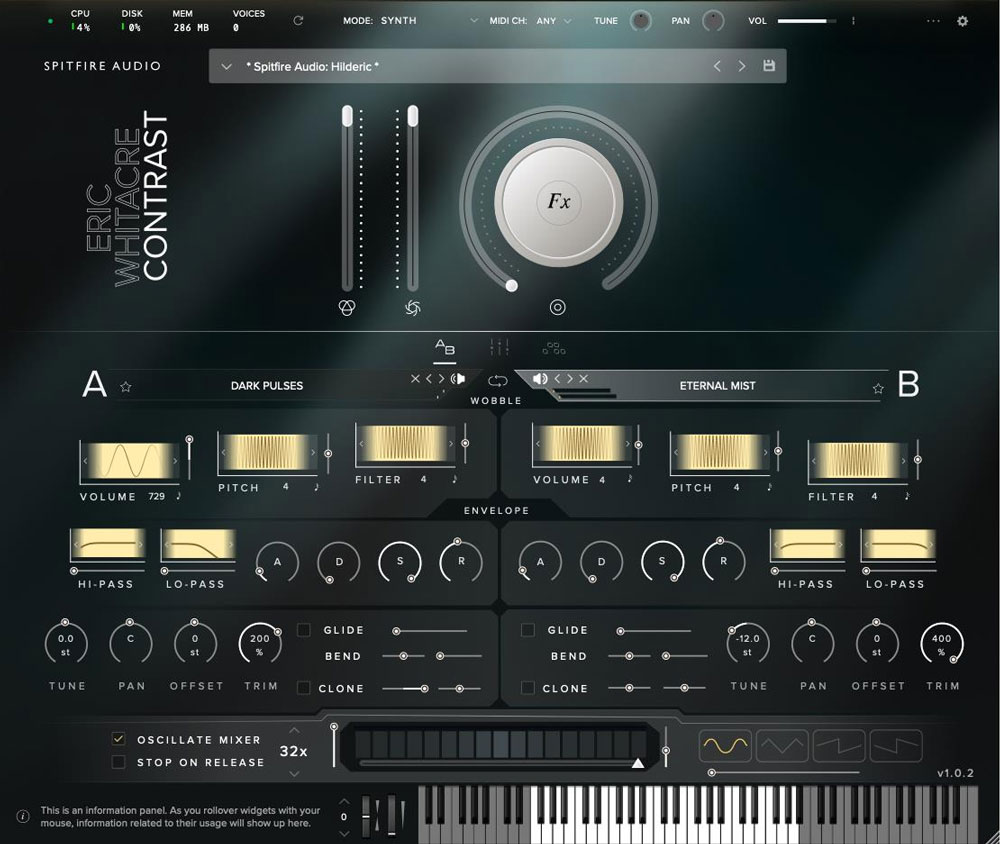The width and height of the screenshot is (1000, 844).
Task: Enable the CLONE checkbox for sound B
Action: coord(527,688)
